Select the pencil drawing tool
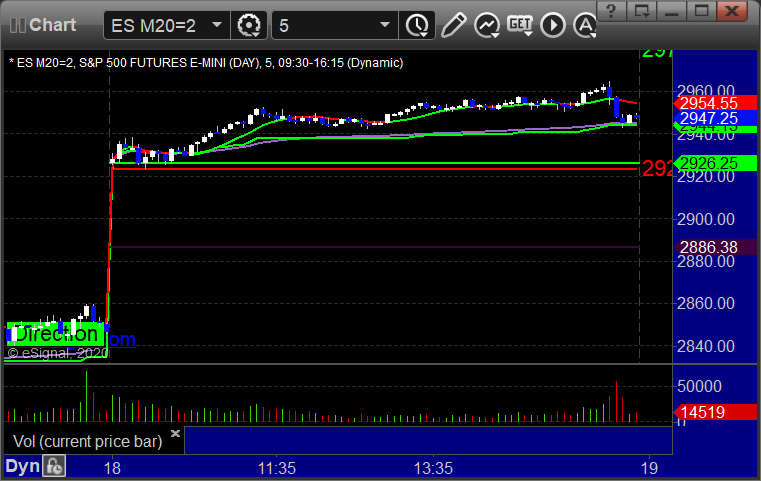Image resolution: width=761 pixels, height=481 pixels. [453, 25]
